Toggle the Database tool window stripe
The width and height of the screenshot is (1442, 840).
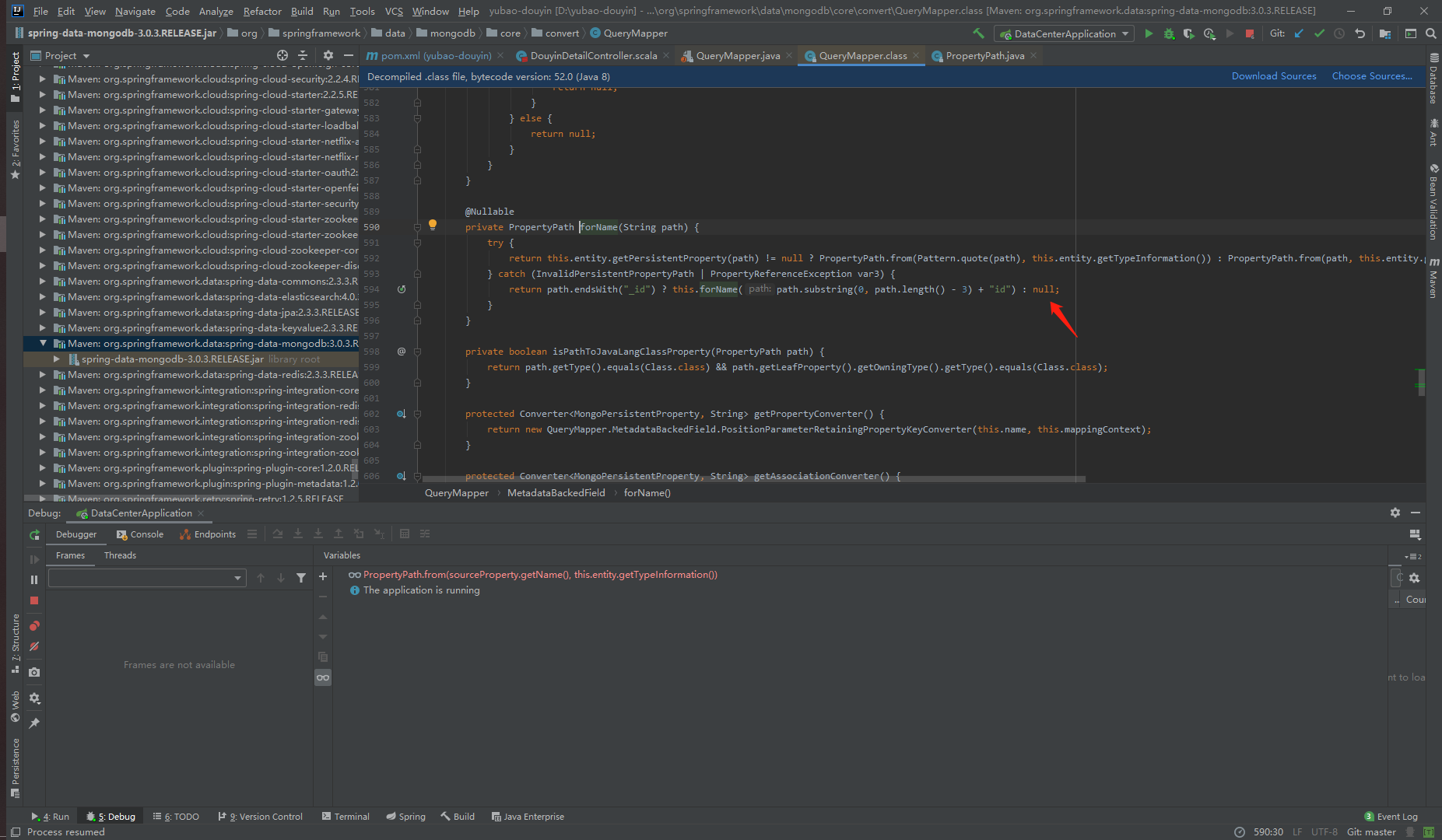[1433, 79]
